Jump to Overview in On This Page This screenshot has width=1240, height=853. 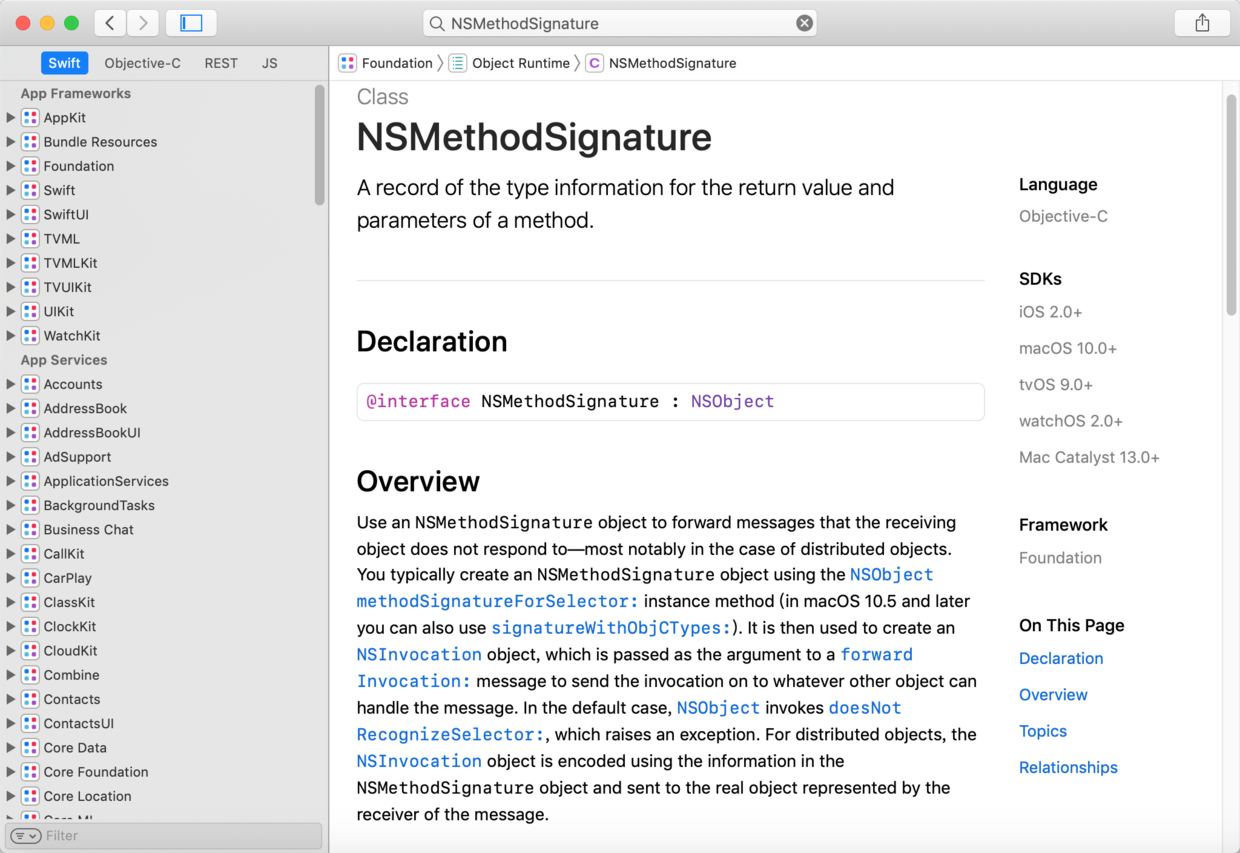coord(1053,695)
